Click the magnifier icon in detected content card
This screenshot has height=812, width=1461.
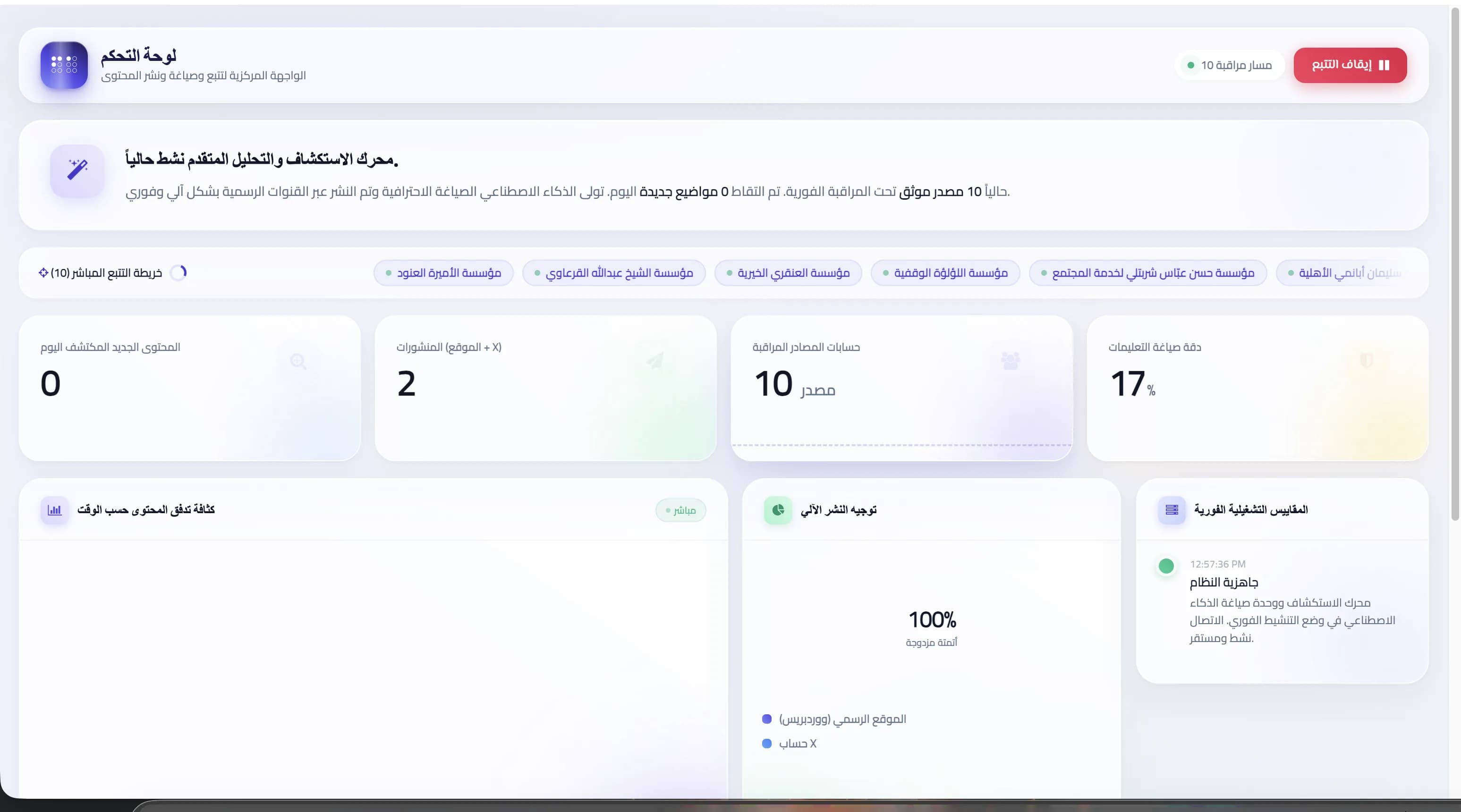click(x=298, y=361)
